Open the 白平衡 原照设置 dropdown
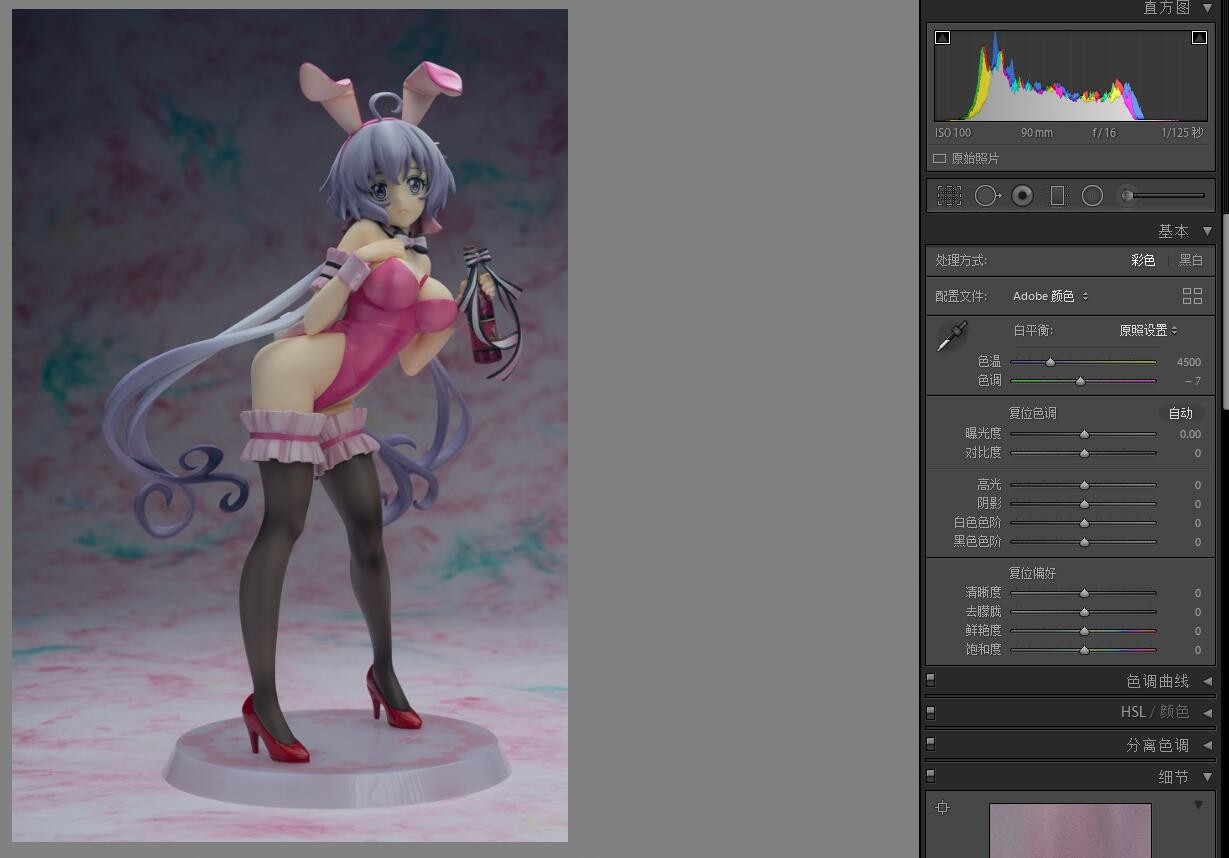 pos(1148,330)
